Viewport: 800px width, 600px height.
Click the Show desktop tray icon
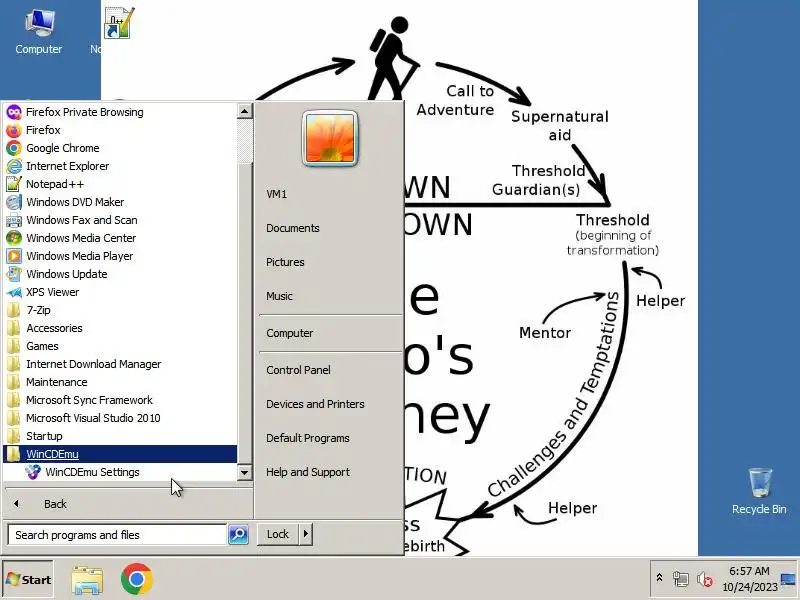788,580
